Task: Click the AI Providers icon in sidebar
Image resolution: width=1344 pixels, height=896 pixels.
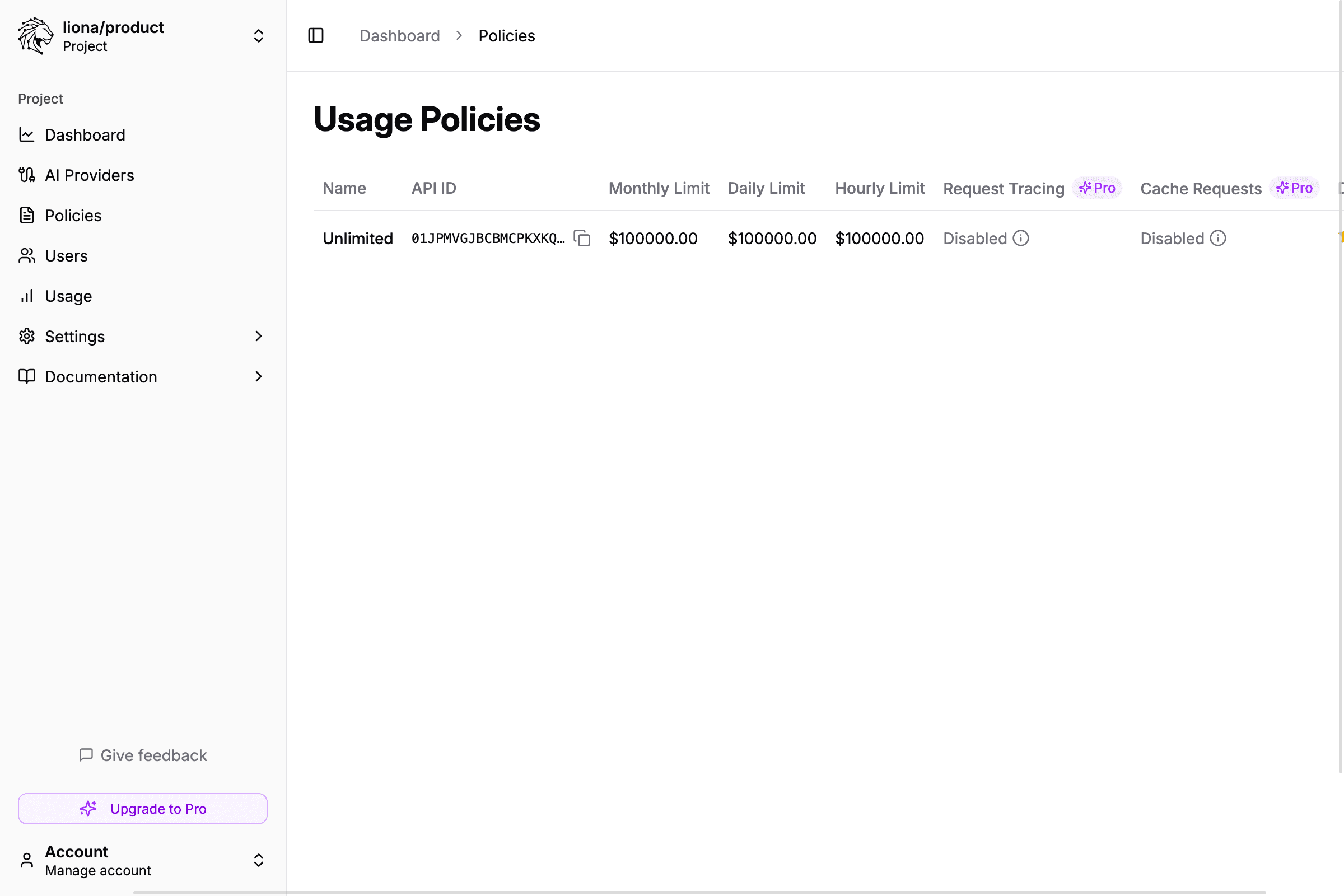Action: pyautogui.click(x=27, y=175)
